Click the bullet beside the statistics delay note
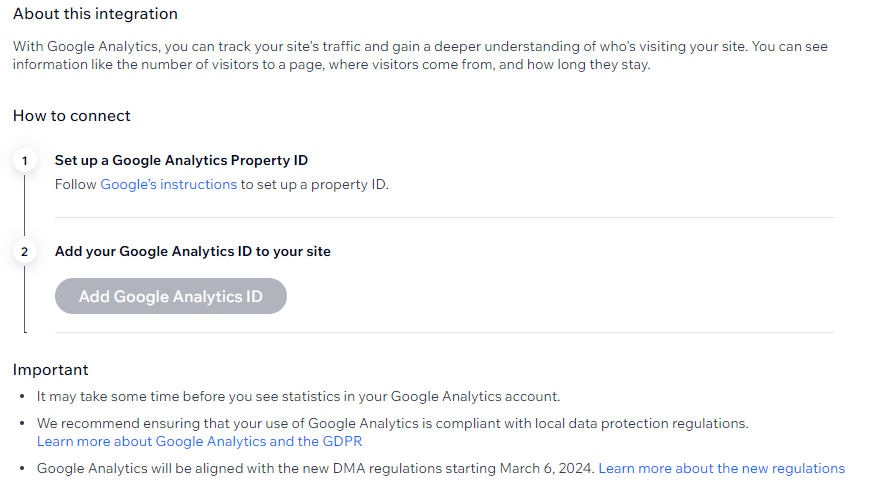The image size is (882, 483). [x=22, y=397]
